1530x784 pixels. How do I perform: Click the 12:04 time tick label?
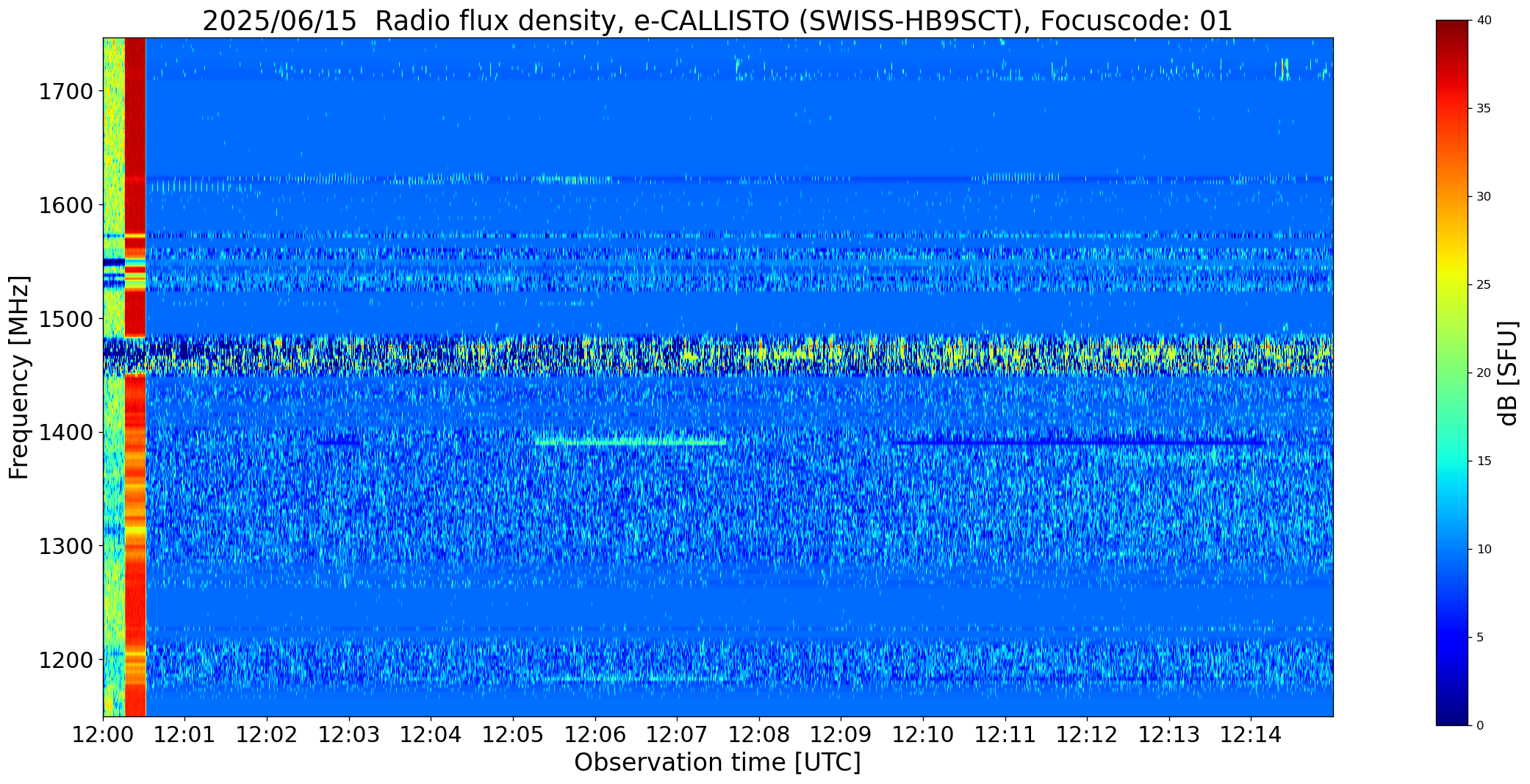[431, 735]
